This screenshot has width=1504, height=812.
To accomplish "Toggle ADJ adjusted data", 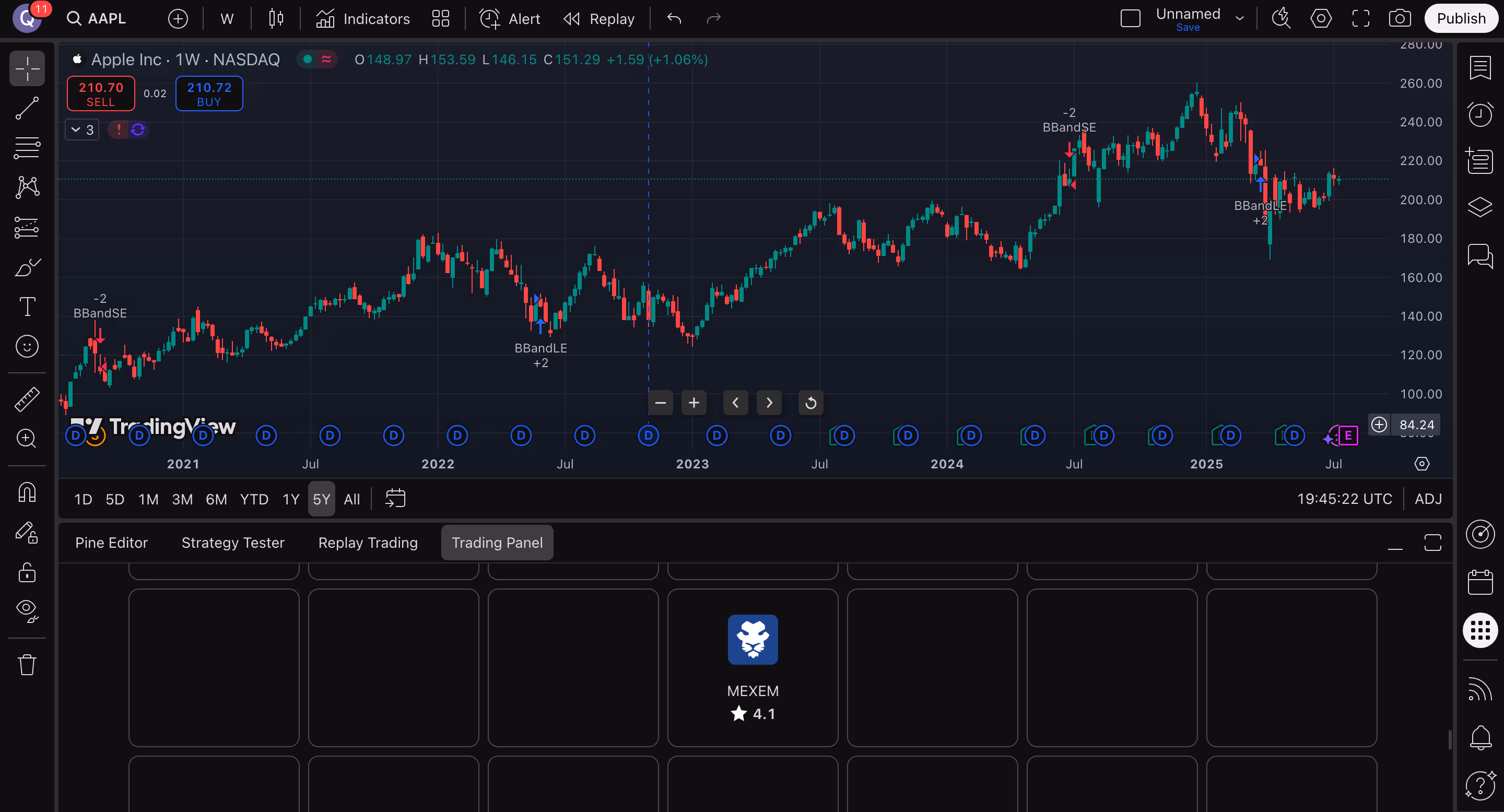I will pyautogui.click(x=1428, y=499).
